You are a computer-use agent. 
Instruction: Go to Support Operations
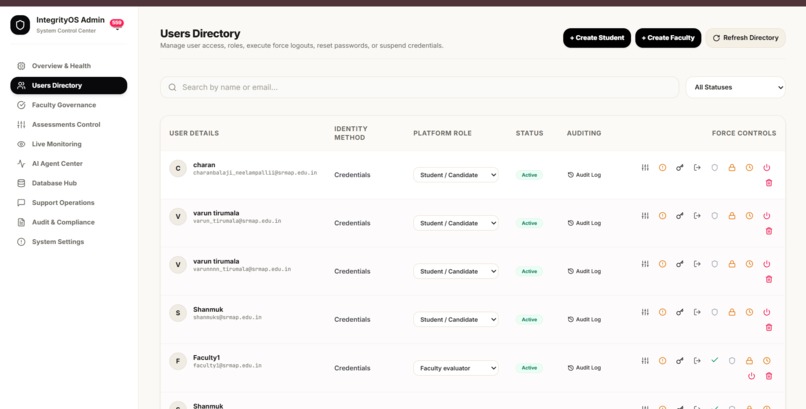(69, 202)
